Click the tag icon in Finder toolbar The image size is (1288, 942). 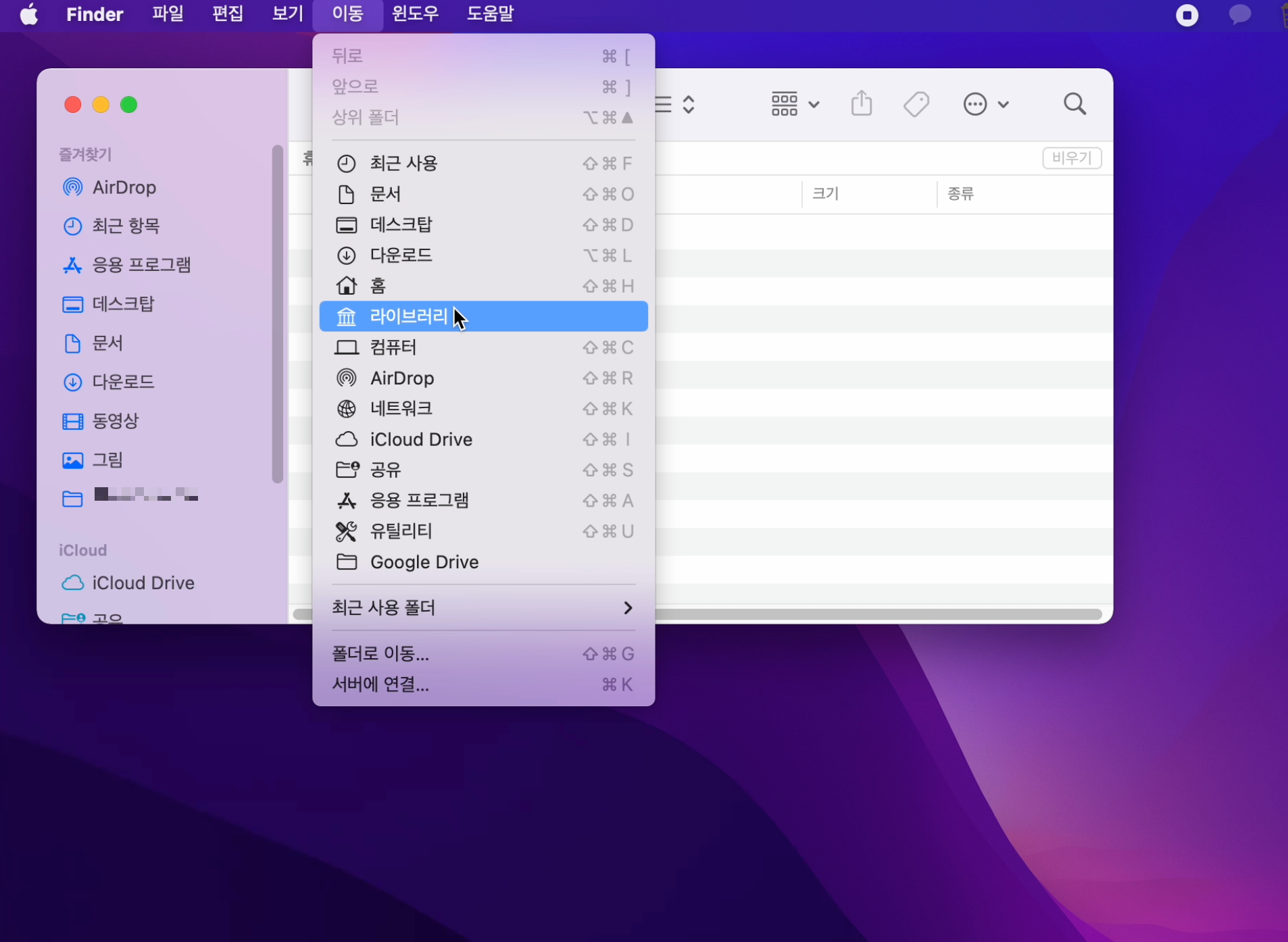tap(916, 105)
